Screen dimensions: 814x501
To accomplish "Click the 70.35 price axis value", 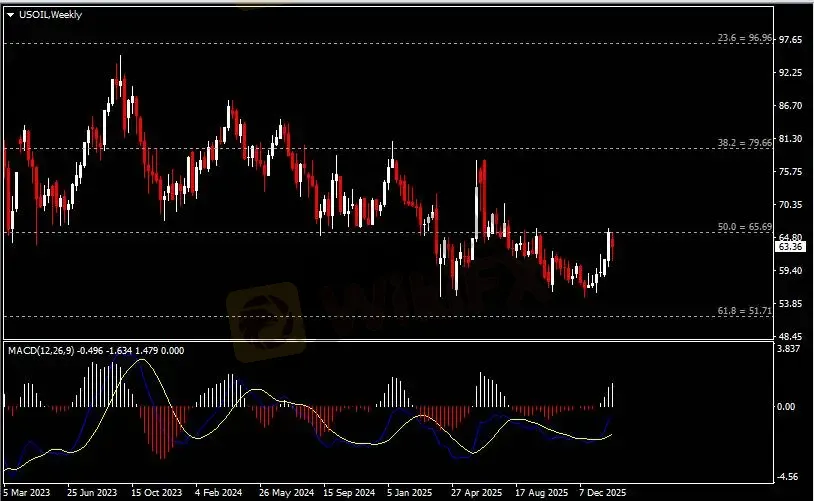I will point(791,205).
